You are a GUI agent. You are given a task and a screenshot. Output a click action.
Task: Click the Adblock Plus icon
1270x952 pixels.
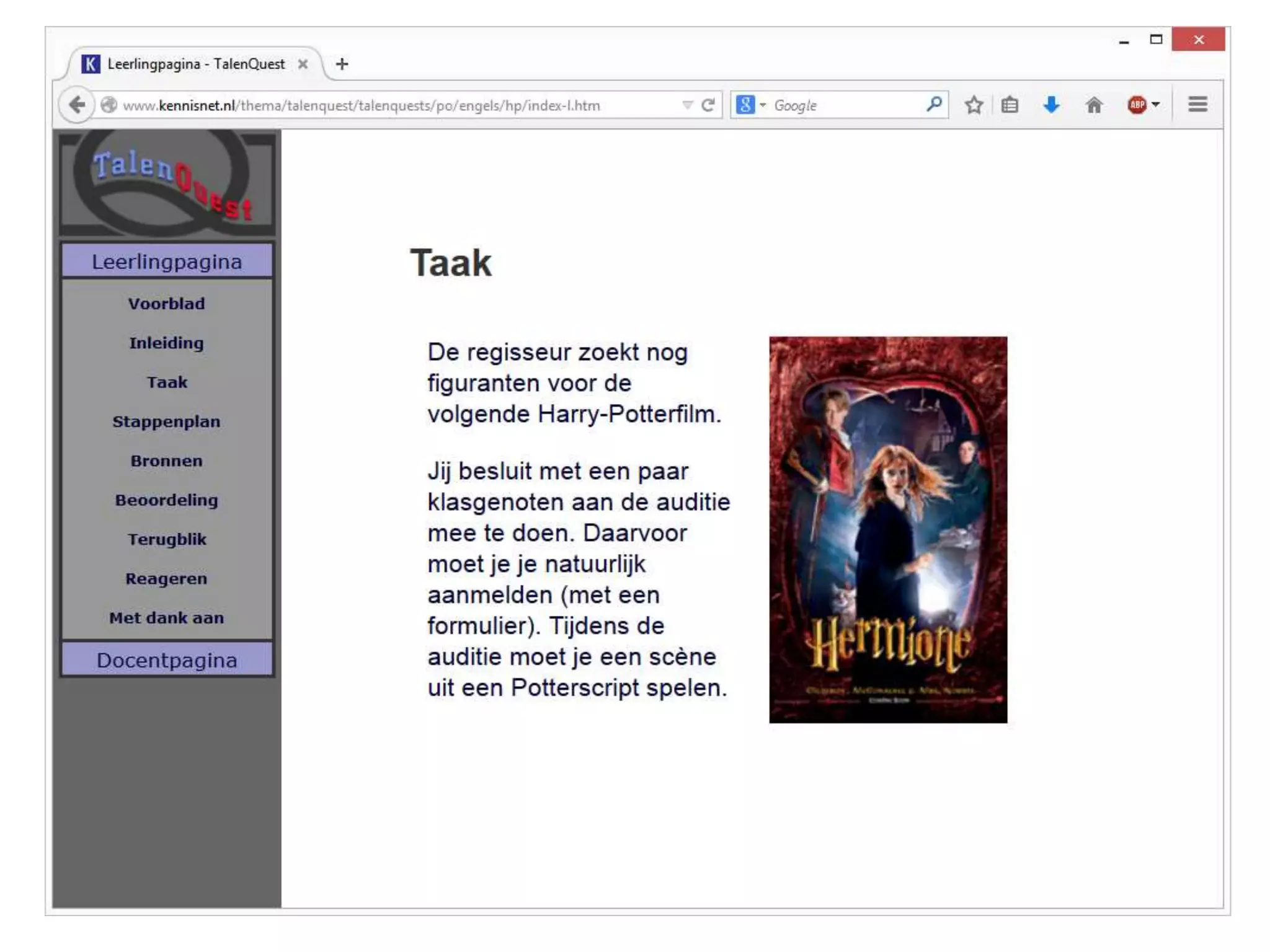coord(1137,105)
